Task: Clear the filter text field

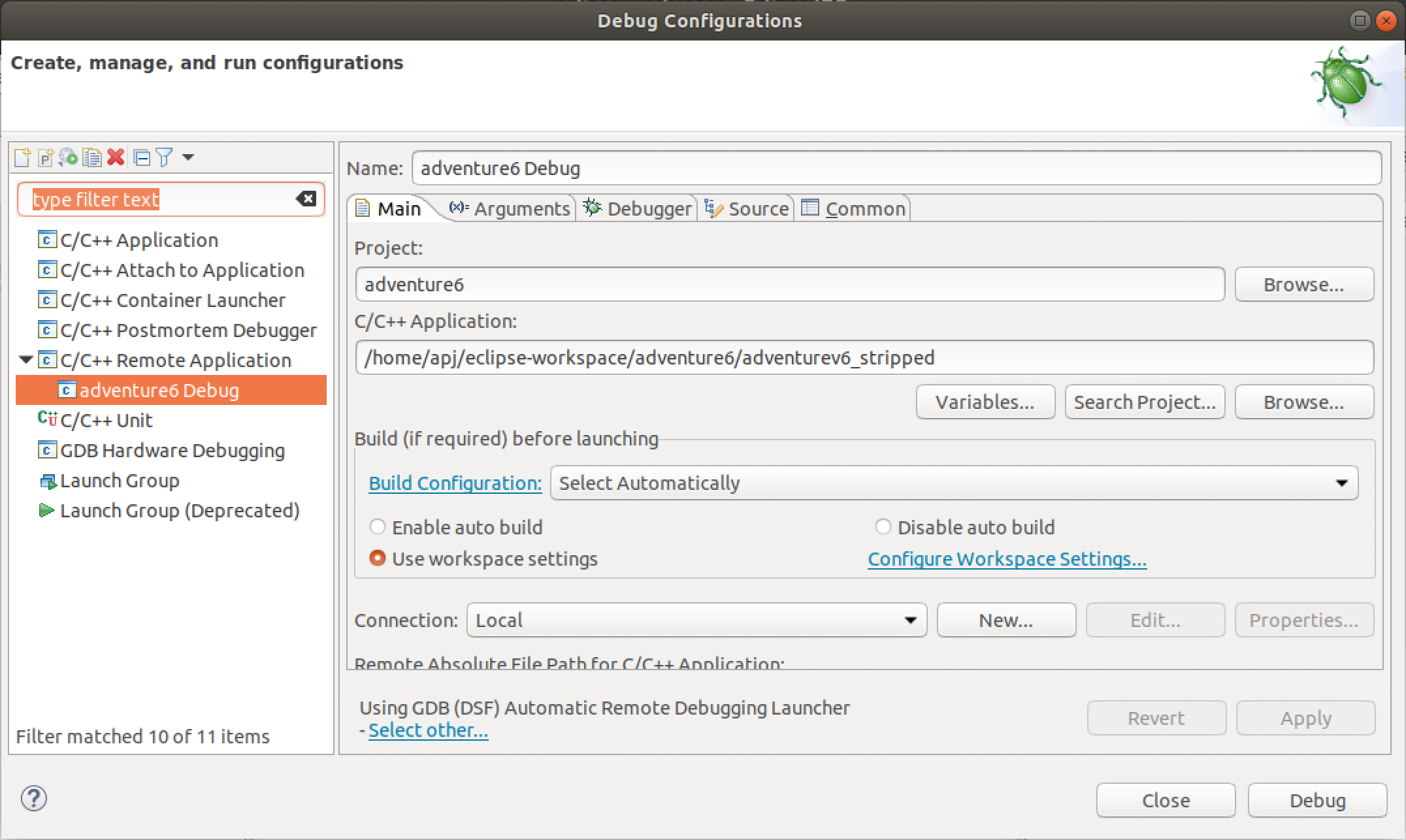Action: pyautogui.click(x=306, y=199)
